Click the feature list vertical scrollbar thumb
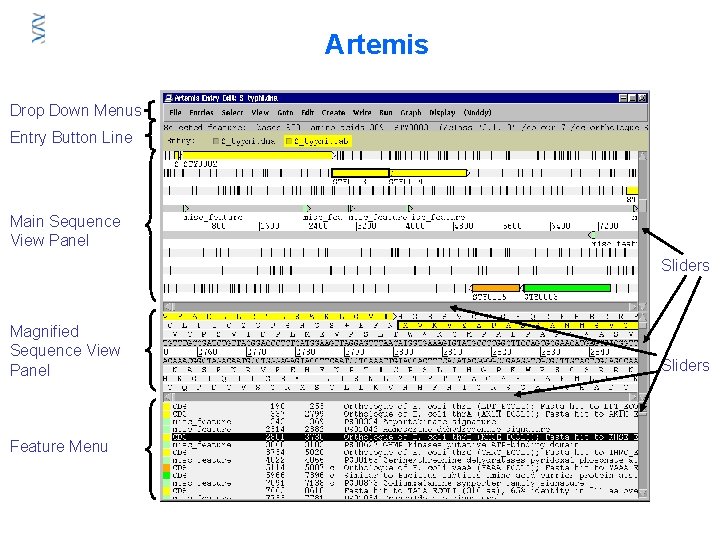The height and width of the screenshot is (540, 720). (x=643, y=412)
